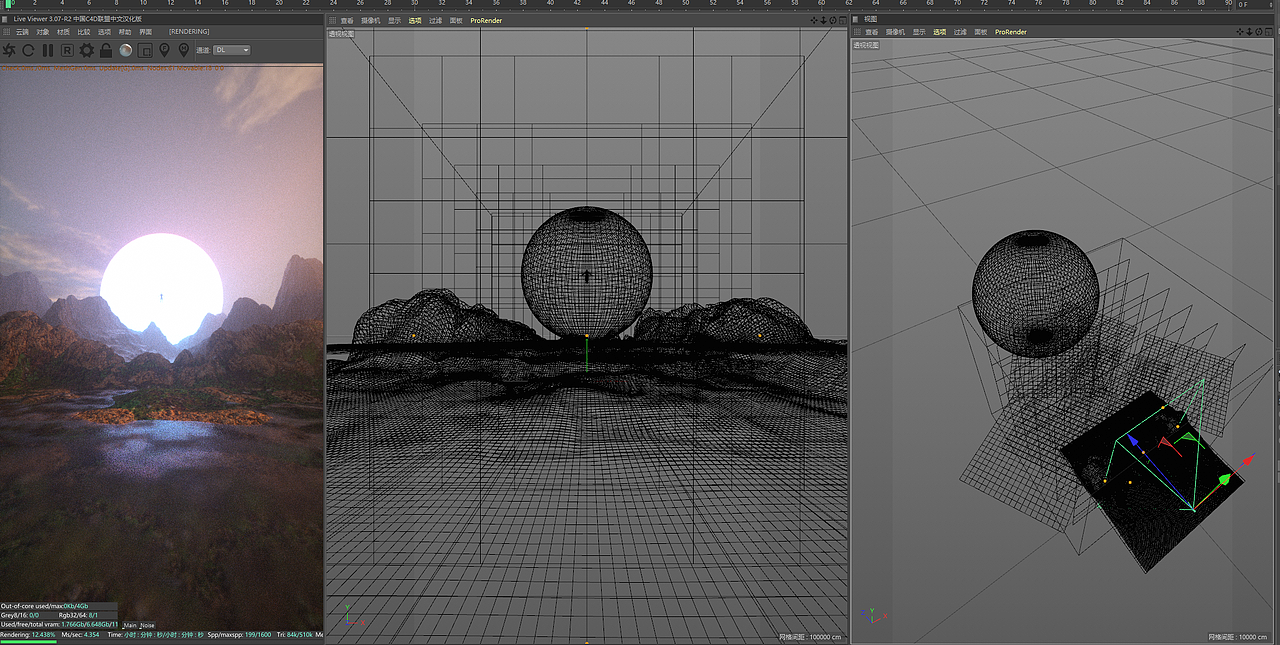The width and height of the screenshot is (1280, 645).
Task: Toggle maximize view icon in center viewport
Action: coord(843,20)
